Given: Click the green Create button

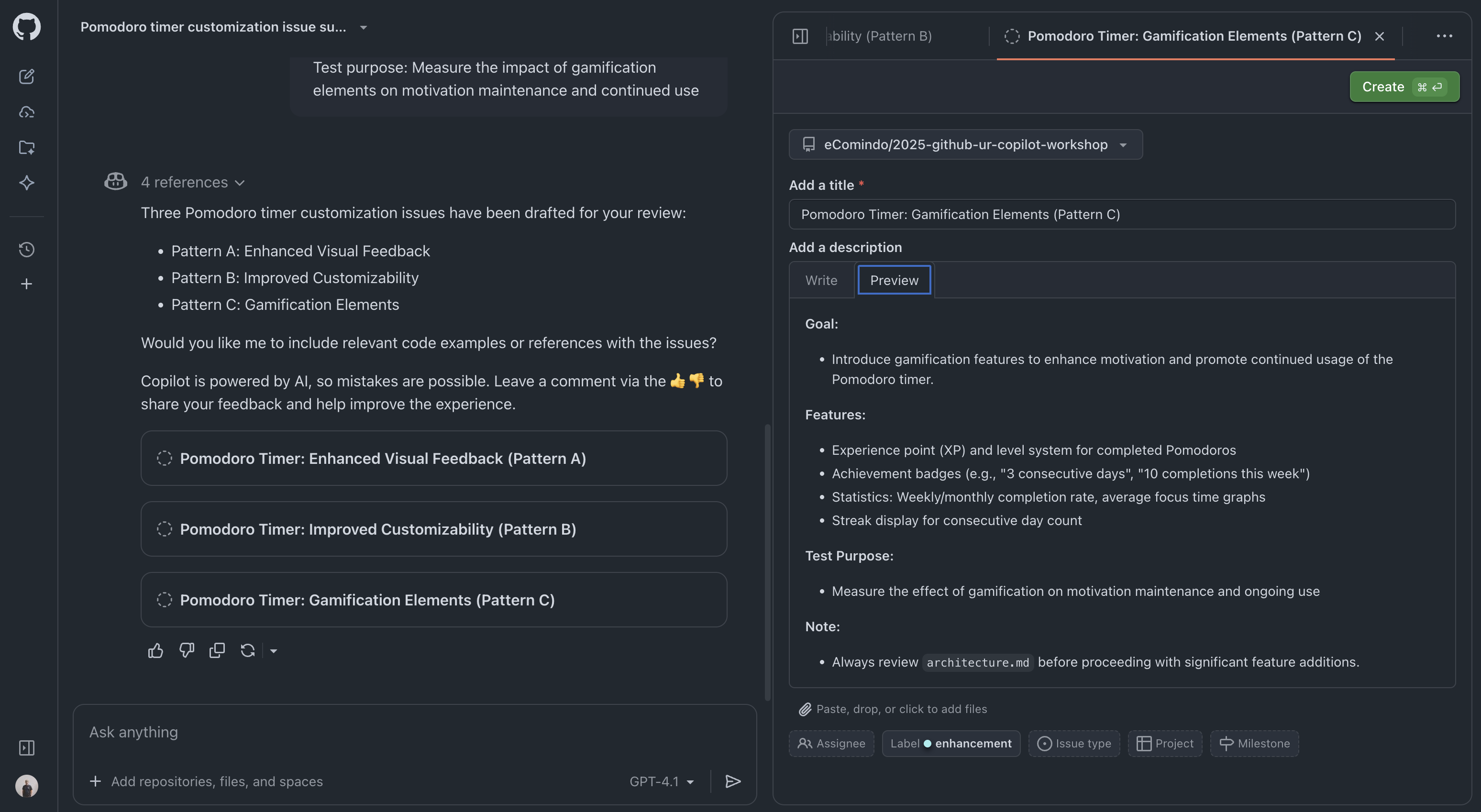Looking at the screenshot, I should 1404,87.
